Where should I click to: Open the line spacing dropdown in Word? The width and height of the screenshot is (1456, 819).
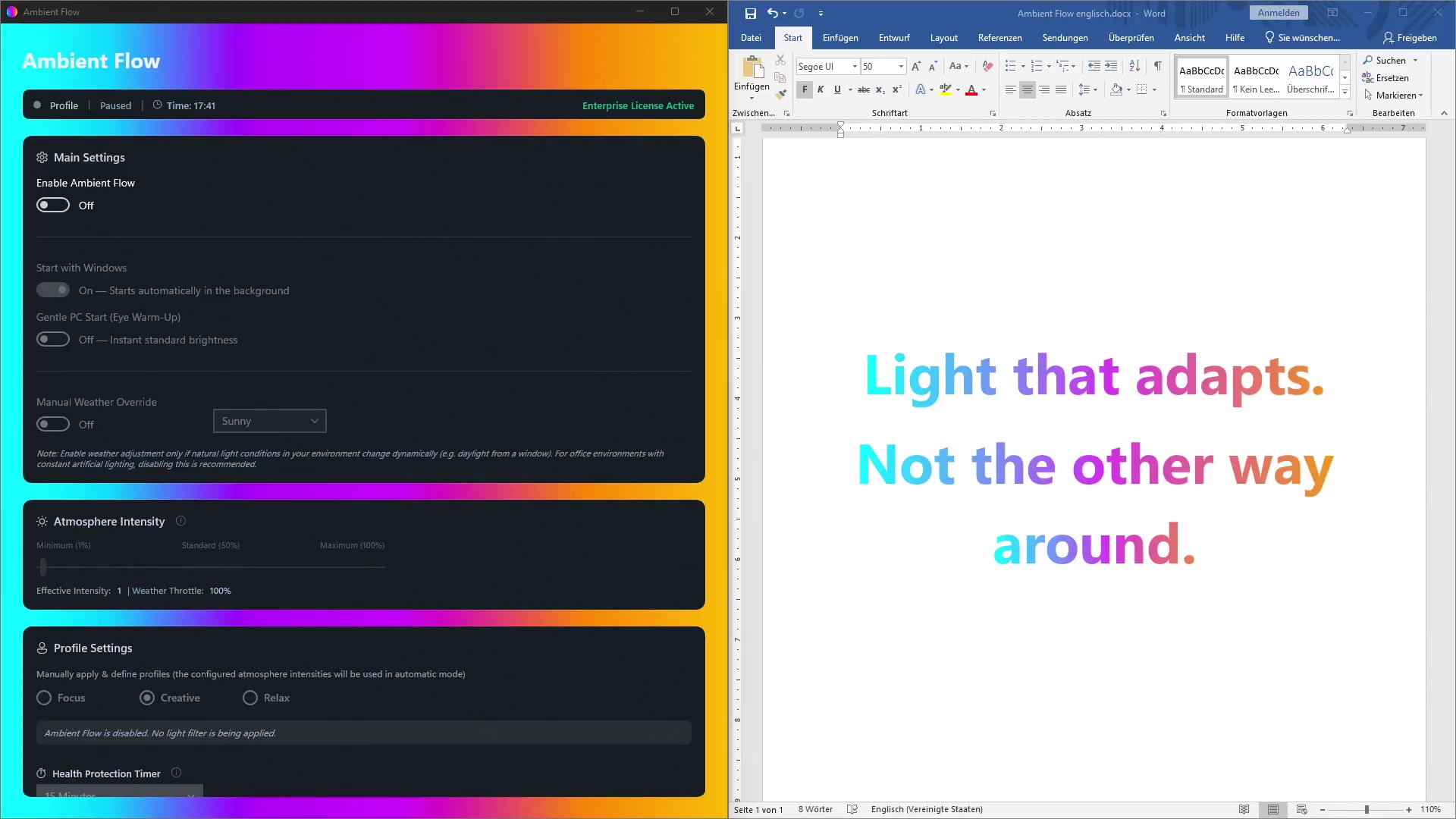click(1088, 89)
